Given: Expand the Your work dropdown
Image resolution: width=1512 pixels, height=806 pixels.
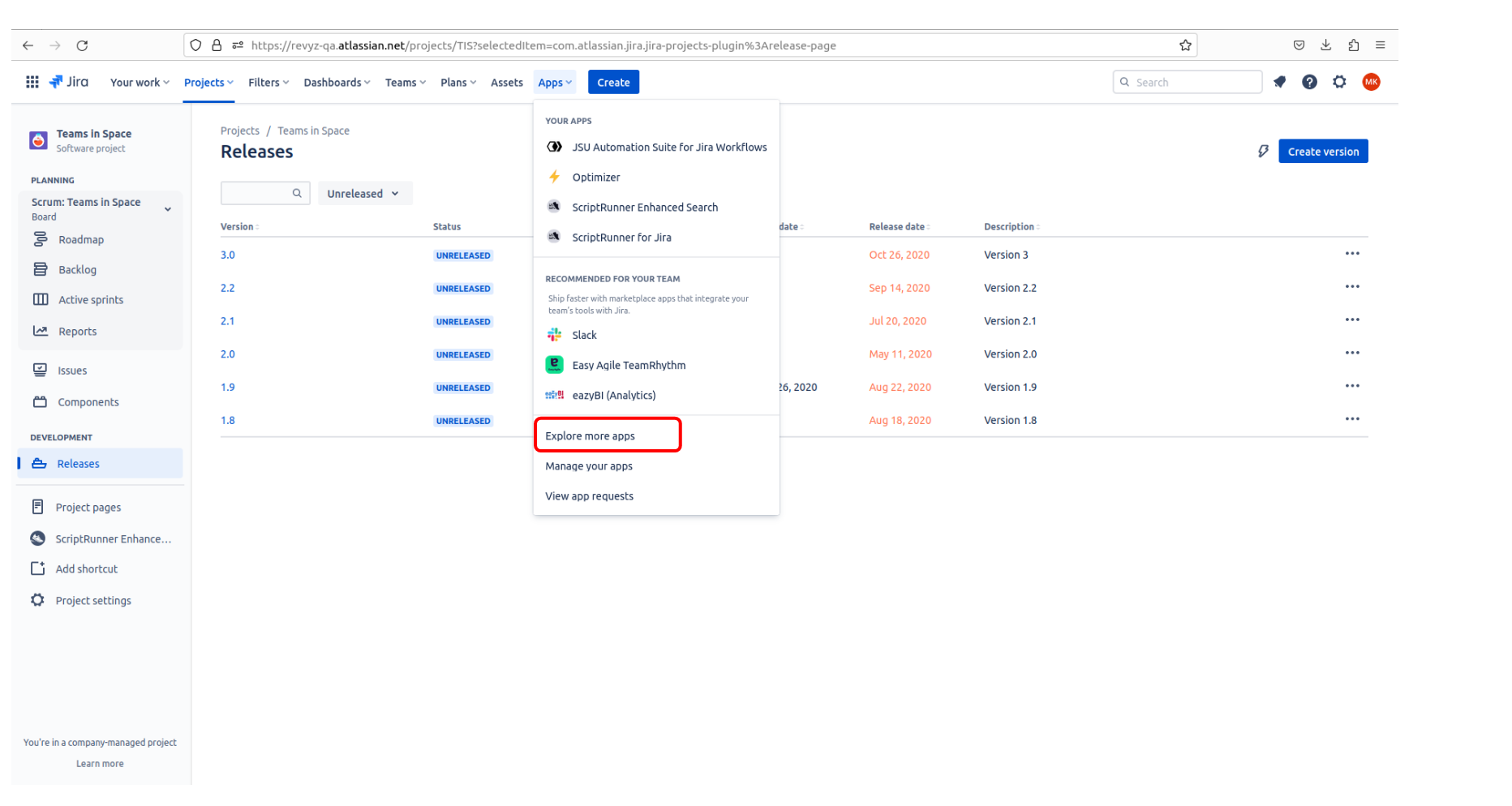Looking at the screenshot, I should (140, 83).
